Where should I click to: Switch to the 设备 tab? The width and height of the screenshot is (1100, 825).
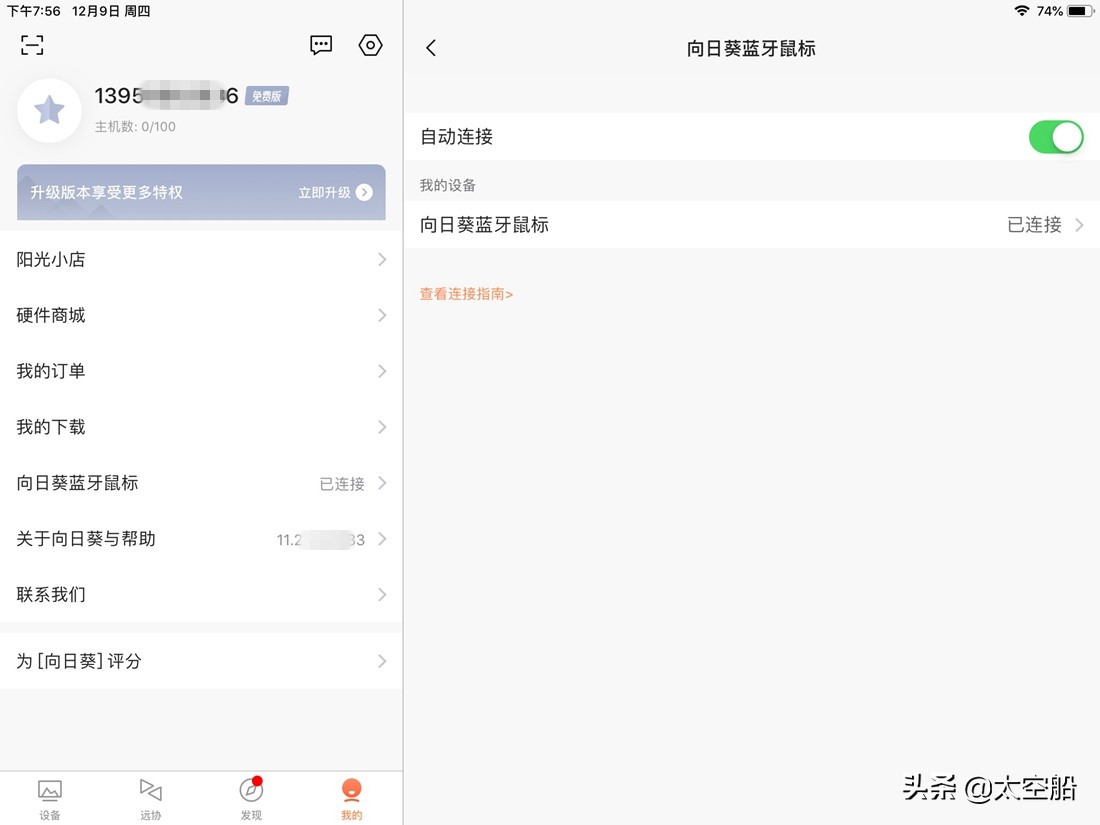(x=50, y=798)
